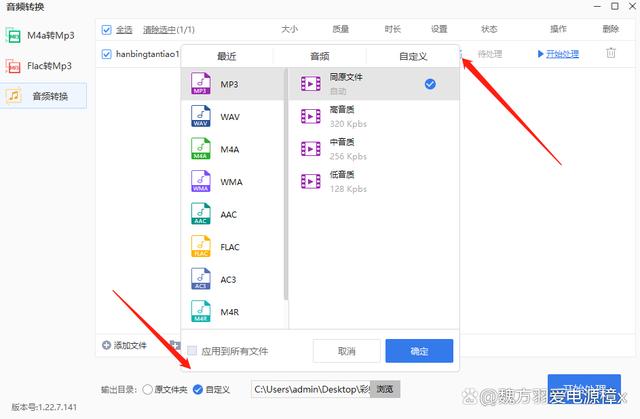Choose the 自定义 output radio button

click(x=197, y=389)
